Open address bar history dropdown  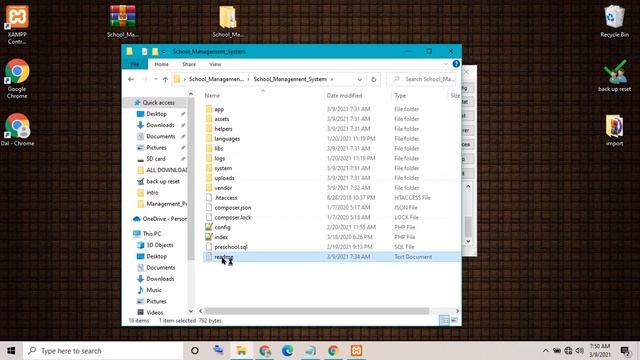coord(360,80)
